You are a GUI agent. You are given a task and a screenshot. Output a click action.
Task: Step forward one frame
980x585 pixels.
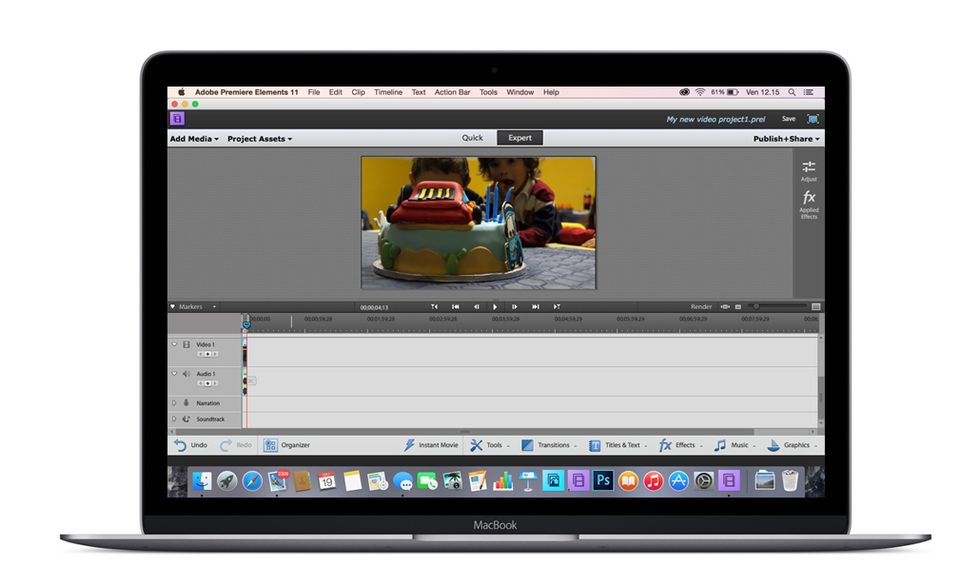[x=514, y=307]
